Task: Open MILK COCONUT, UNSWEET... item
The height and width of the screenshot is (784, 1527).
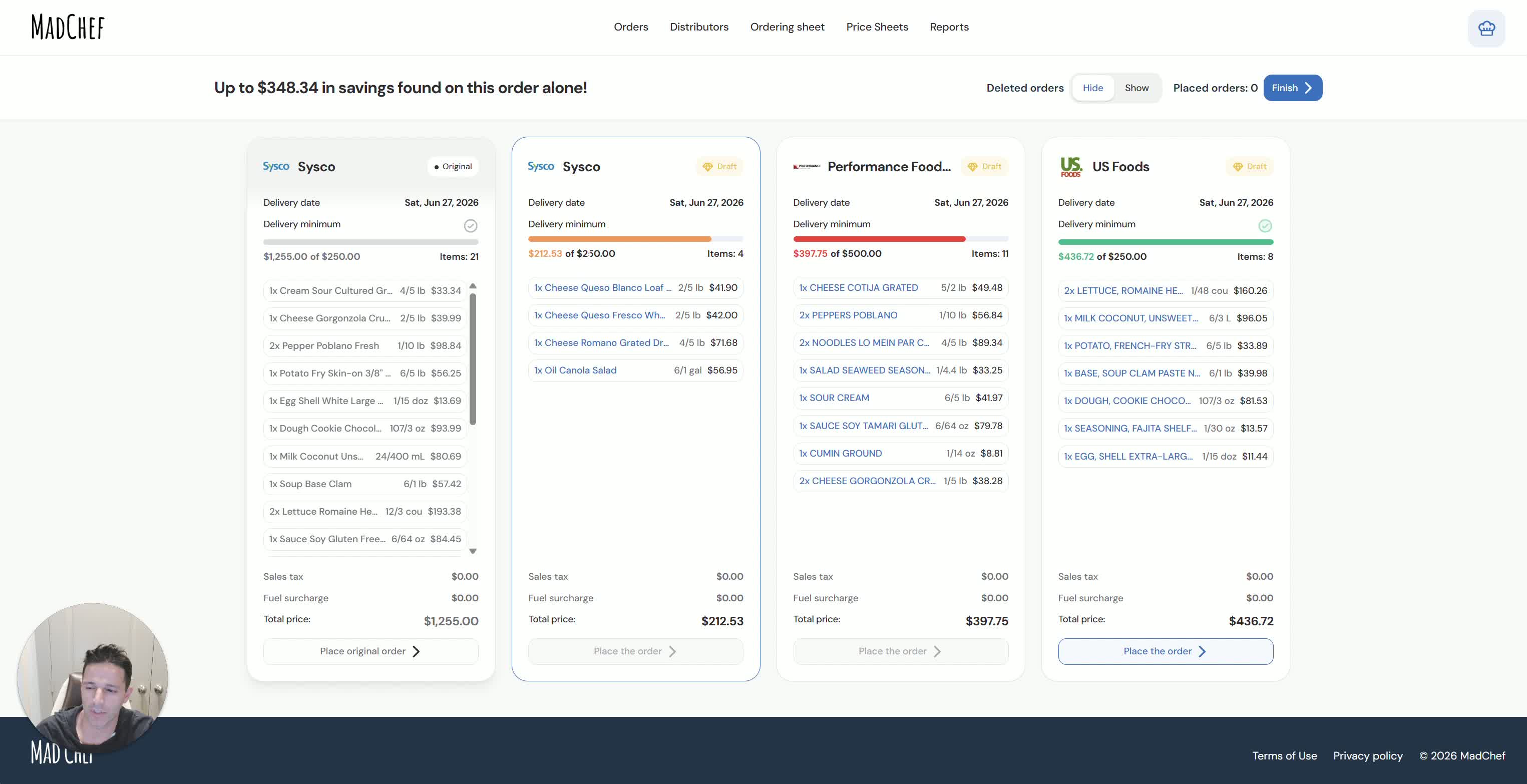Action: pyautogui.click(x=1166, y=318)
